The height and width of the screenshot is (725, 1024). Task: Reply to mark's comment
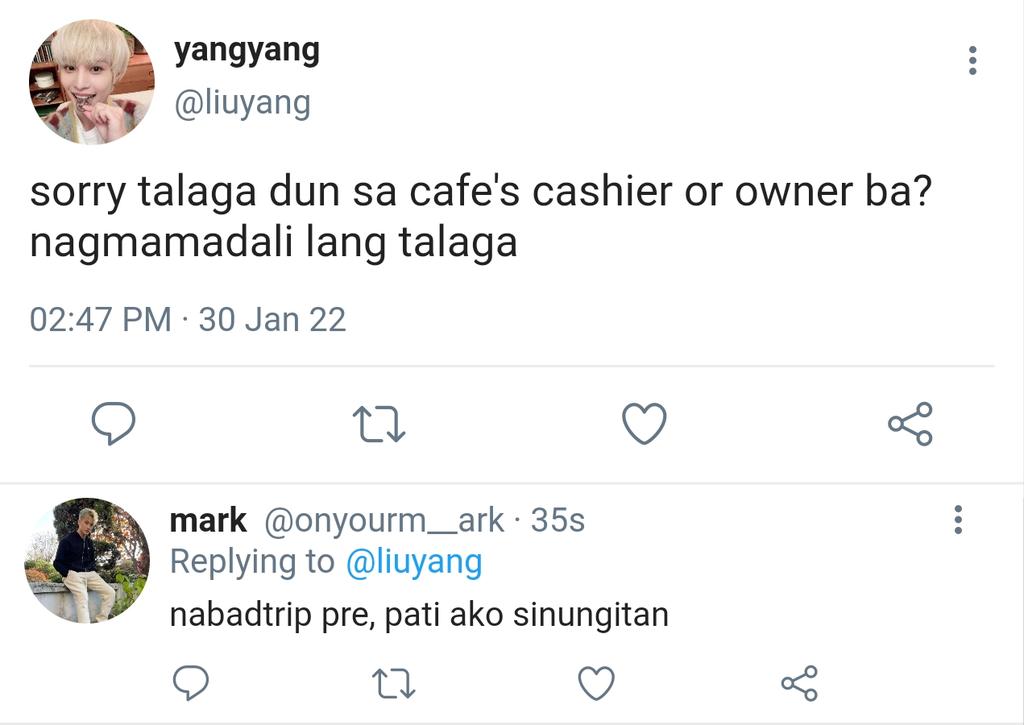(191, 683)
